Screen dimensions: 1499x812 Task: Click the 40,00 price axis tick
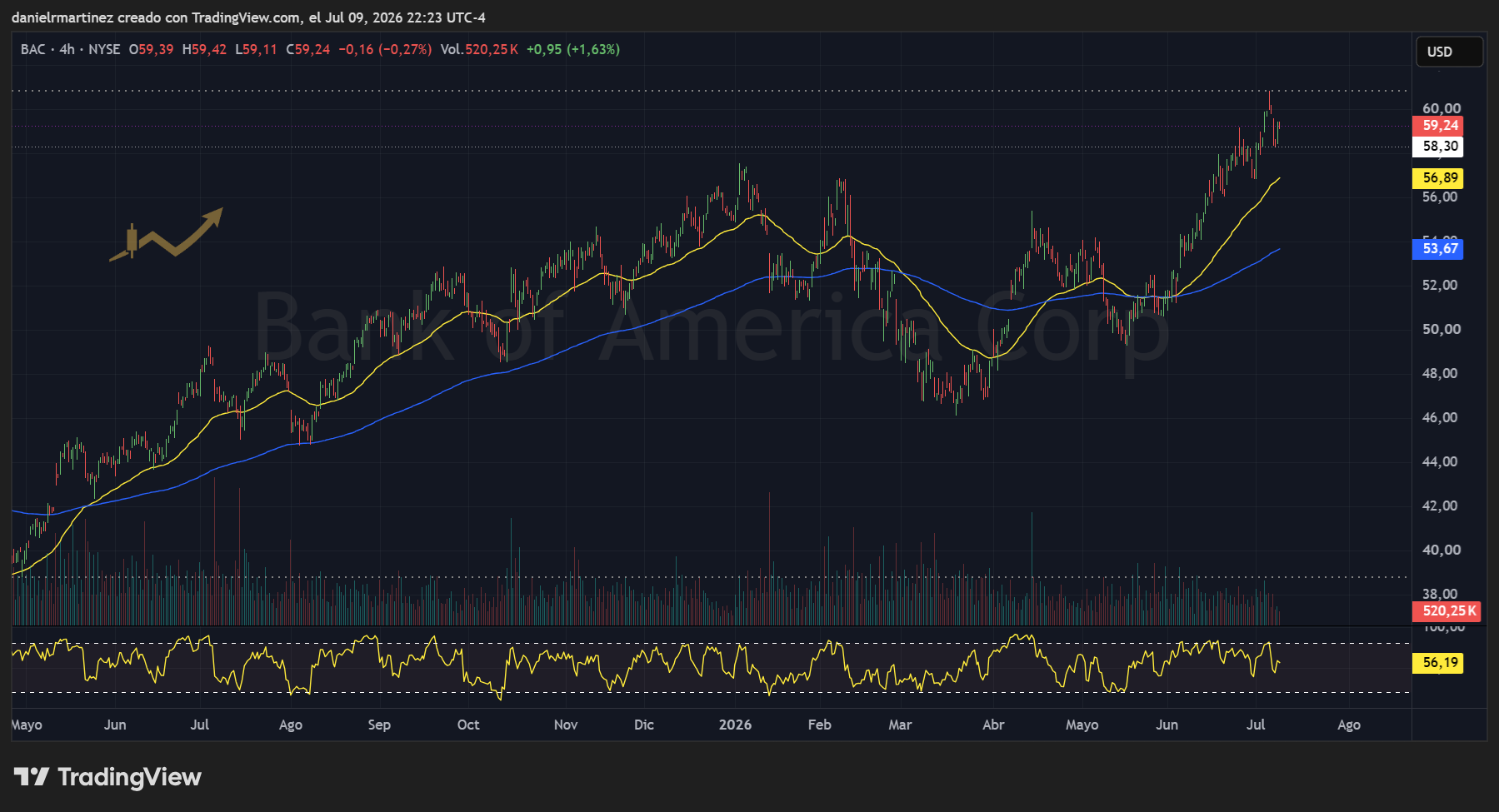(x=1441, y=550)
